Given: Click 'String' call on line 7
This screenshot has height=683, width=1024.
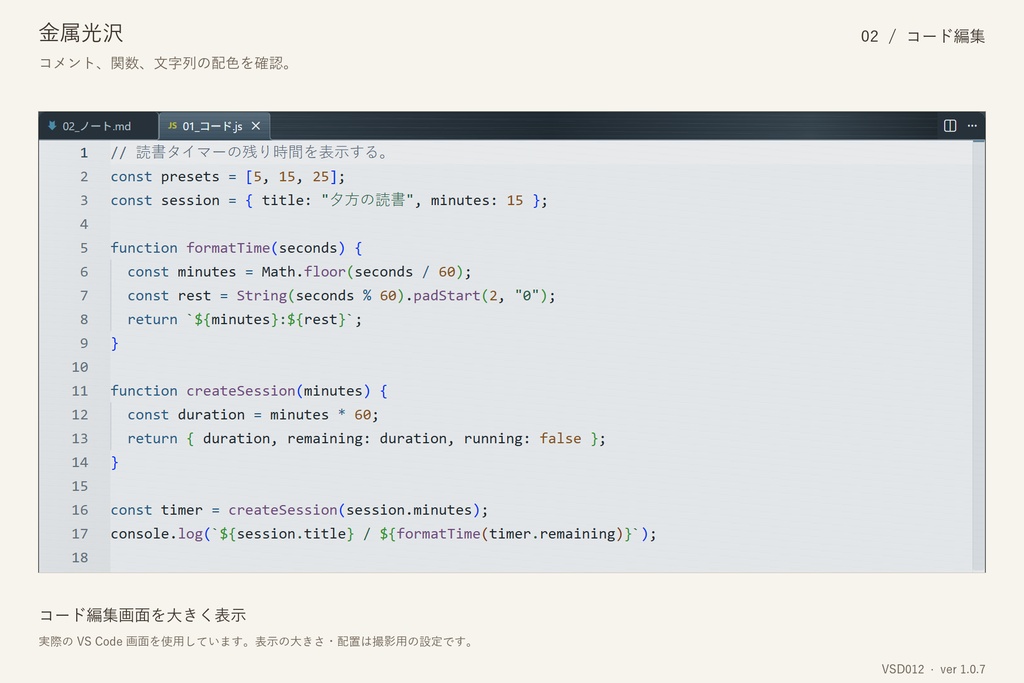Looking at the screenshot, I should click(x=261, y=296).
